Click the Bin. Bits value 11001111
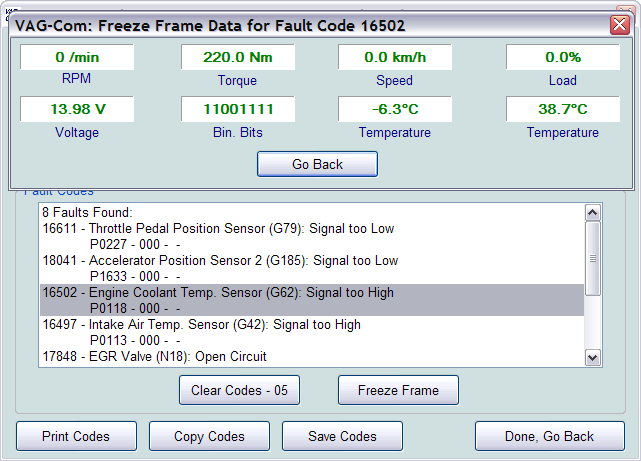The image size is (641, 461). (x=238, y=109)
